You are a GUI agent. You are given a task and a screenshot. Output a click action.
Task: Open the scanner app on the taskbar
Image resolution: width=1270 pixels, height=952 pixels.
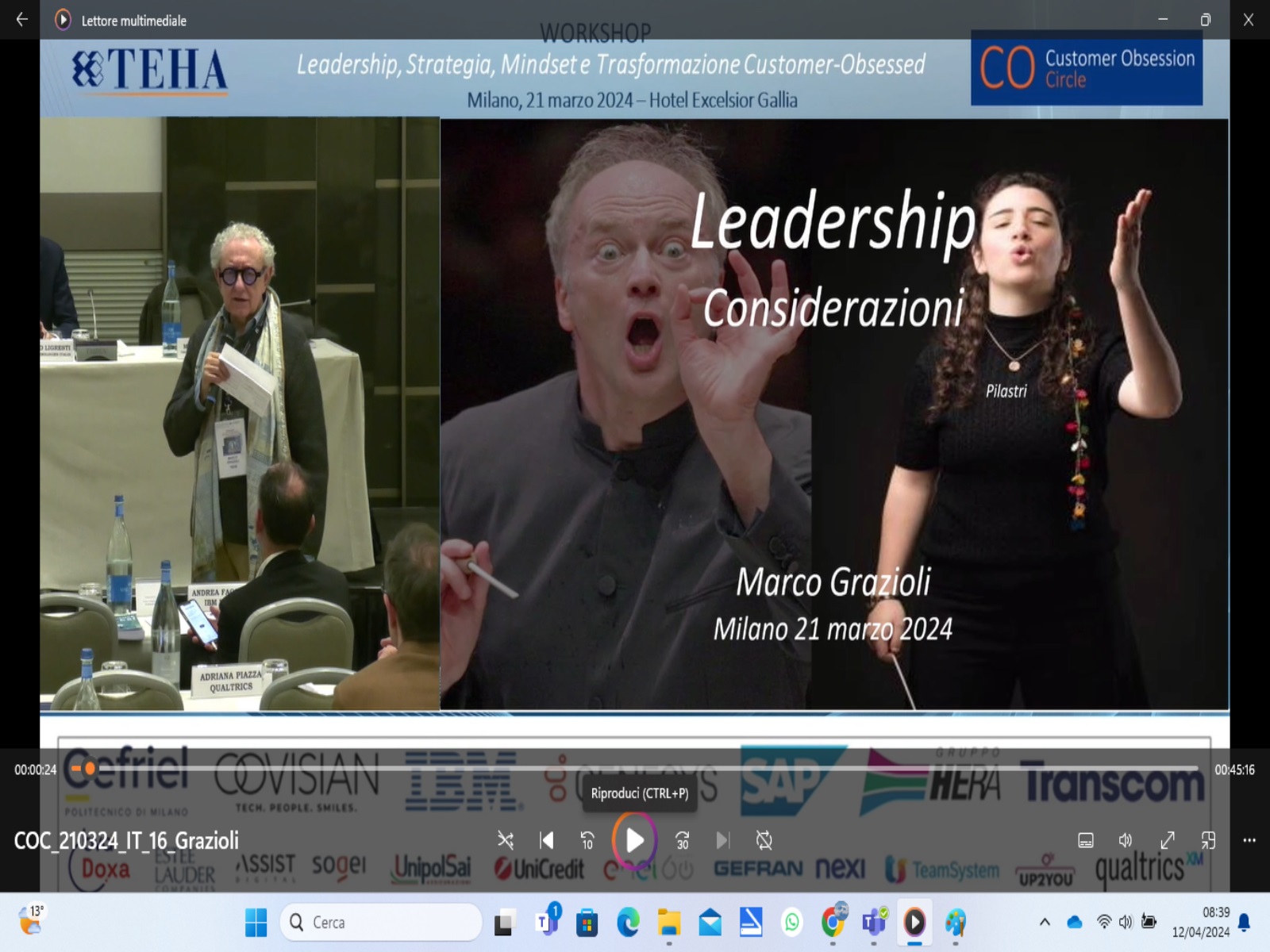[x=751, y=923]
